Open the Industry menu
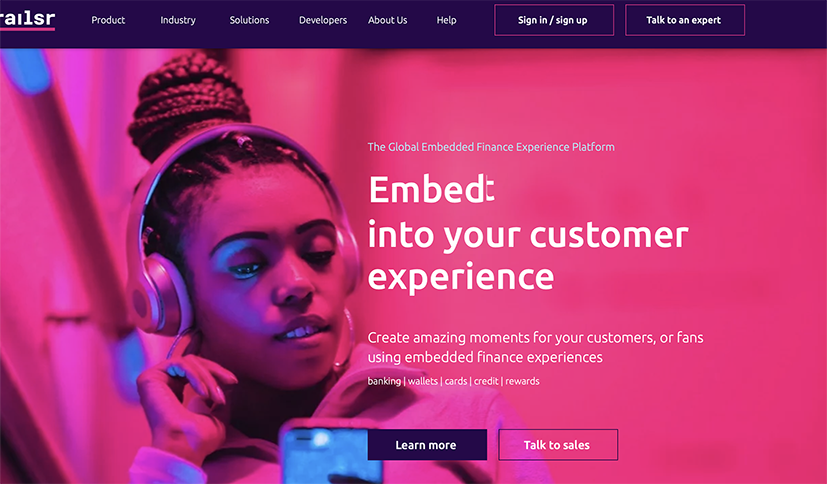The height and width of the screenshot is (484, 827). [178, 20]
